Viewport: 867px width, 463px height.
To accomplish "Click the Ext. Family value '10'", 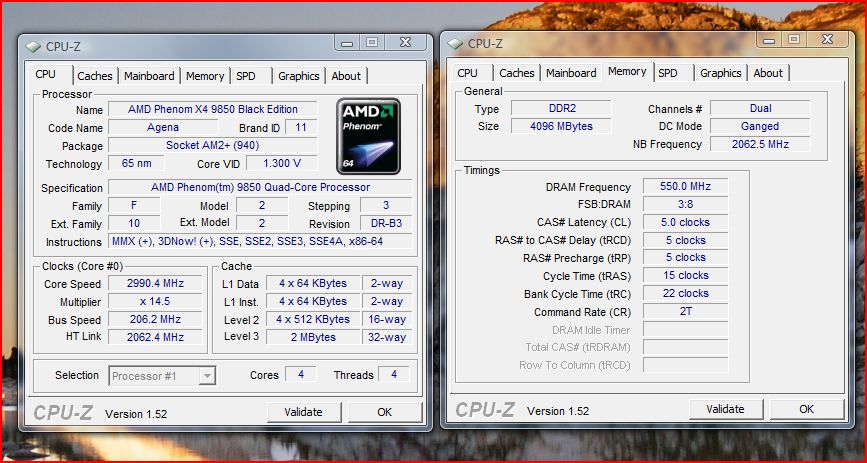I will click(134, 223).
